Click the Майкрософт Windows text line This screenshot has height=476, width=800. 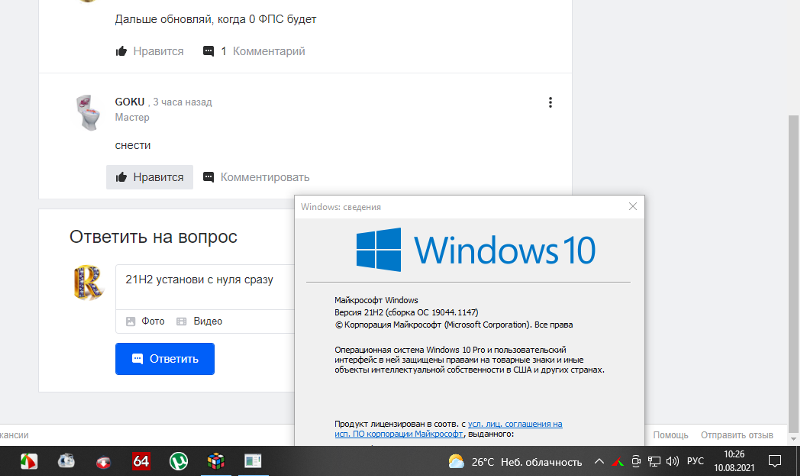click(376, 300)
